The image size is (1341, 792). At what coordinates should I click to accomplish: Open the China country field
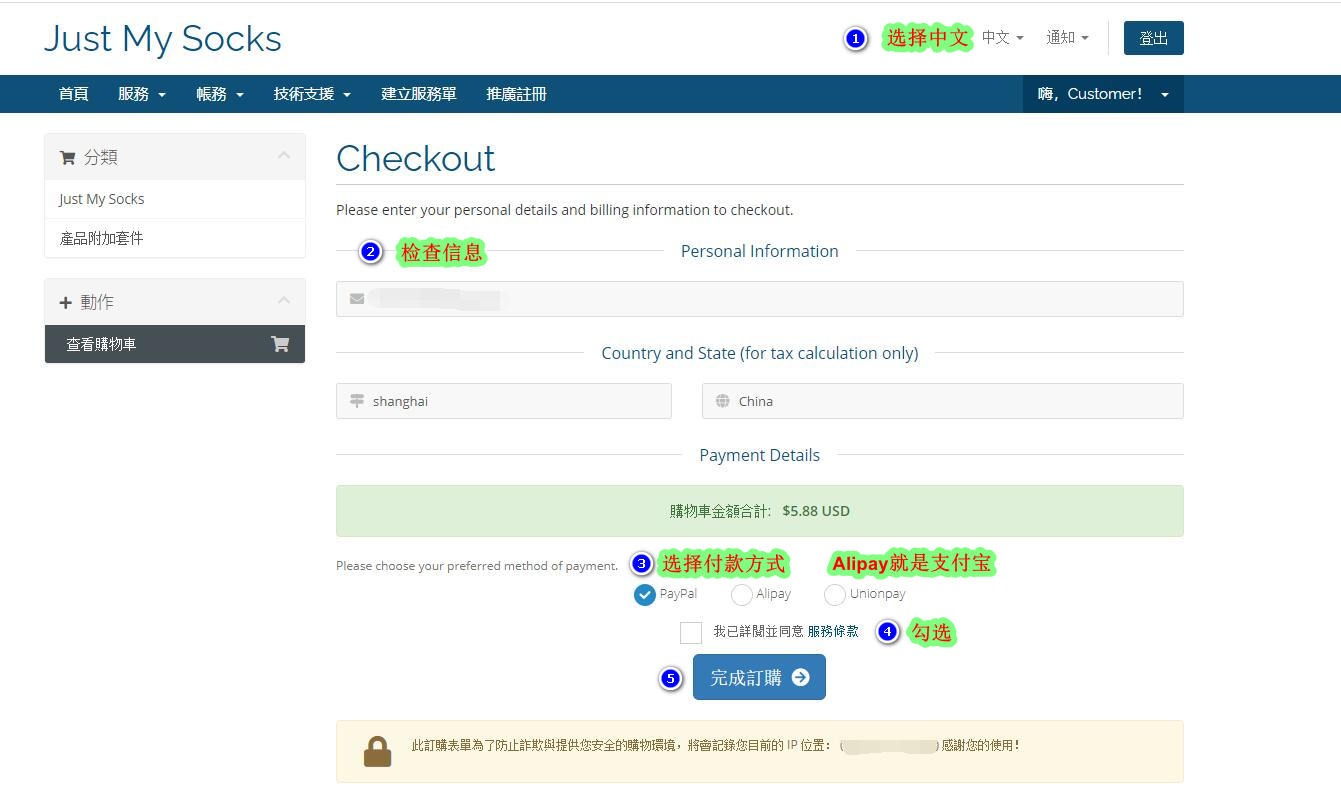pyautogui.click(x=942, y=401)
